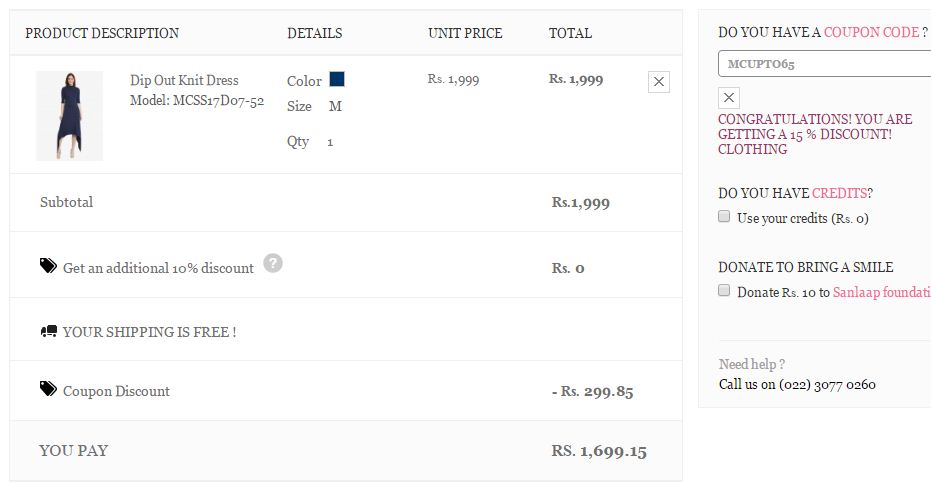Click the PRODUCT DESCRIPTION column header
This screenshot has width=931, height=484.
coord(102,33)
